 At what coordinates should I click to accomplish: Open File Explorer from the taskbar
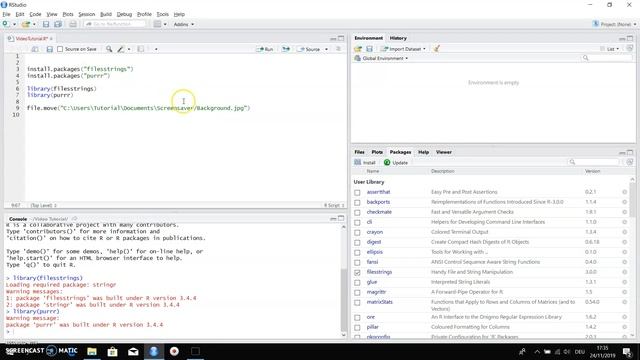(x=92, y=351)
